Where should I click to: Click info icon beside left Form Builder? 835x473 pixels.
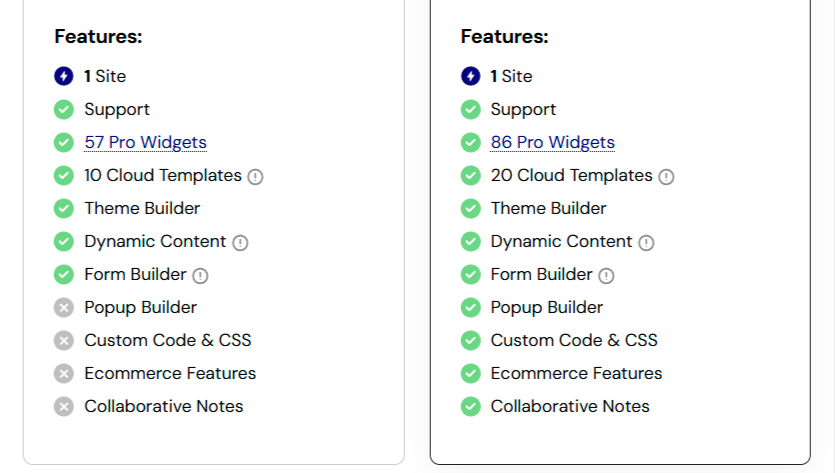[200, 276]
